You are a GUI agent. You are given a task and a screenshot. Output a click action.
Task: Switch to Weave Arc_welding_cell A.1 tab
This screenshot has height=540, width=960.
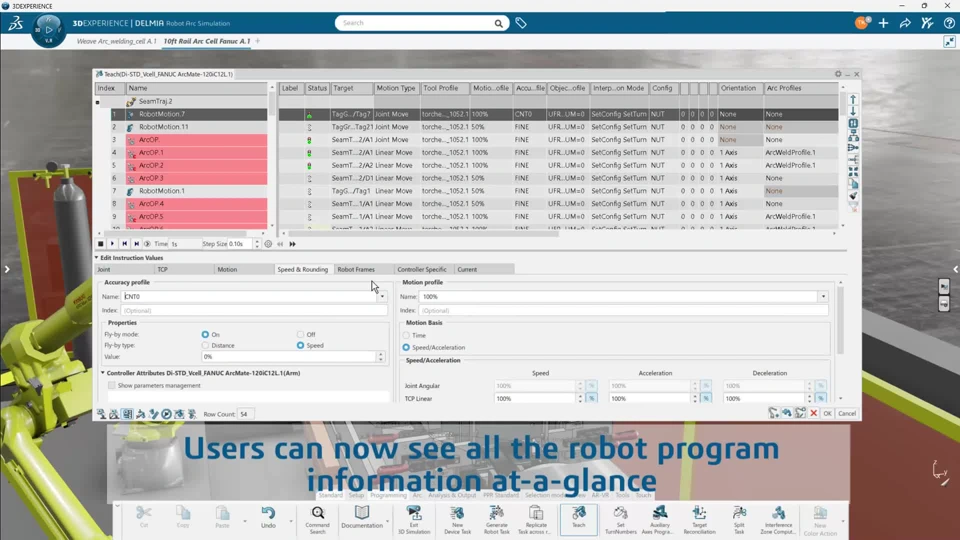pyautogui.click(x=116, y=41)
